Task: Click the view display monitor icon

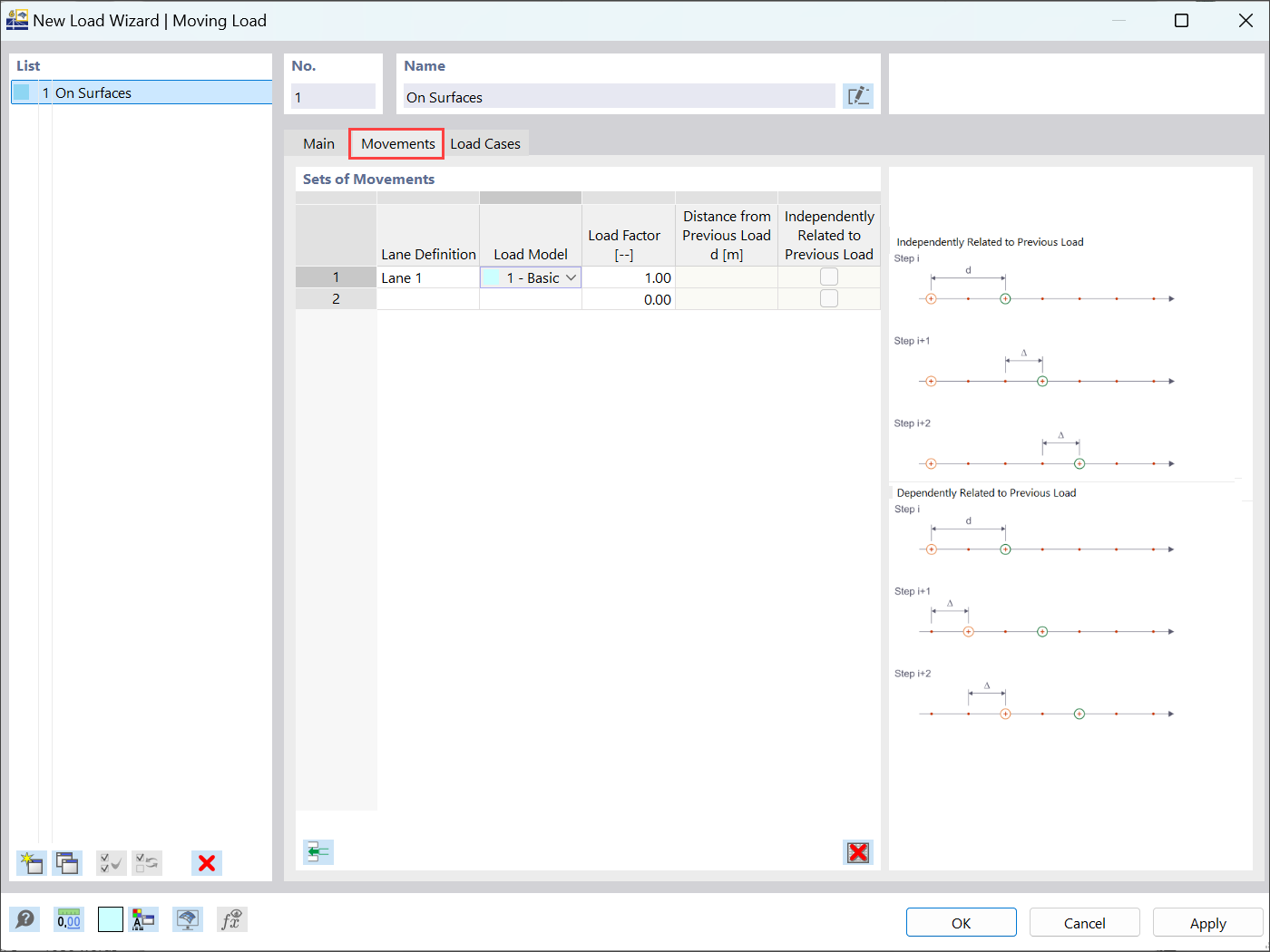Action: [188, 920]
